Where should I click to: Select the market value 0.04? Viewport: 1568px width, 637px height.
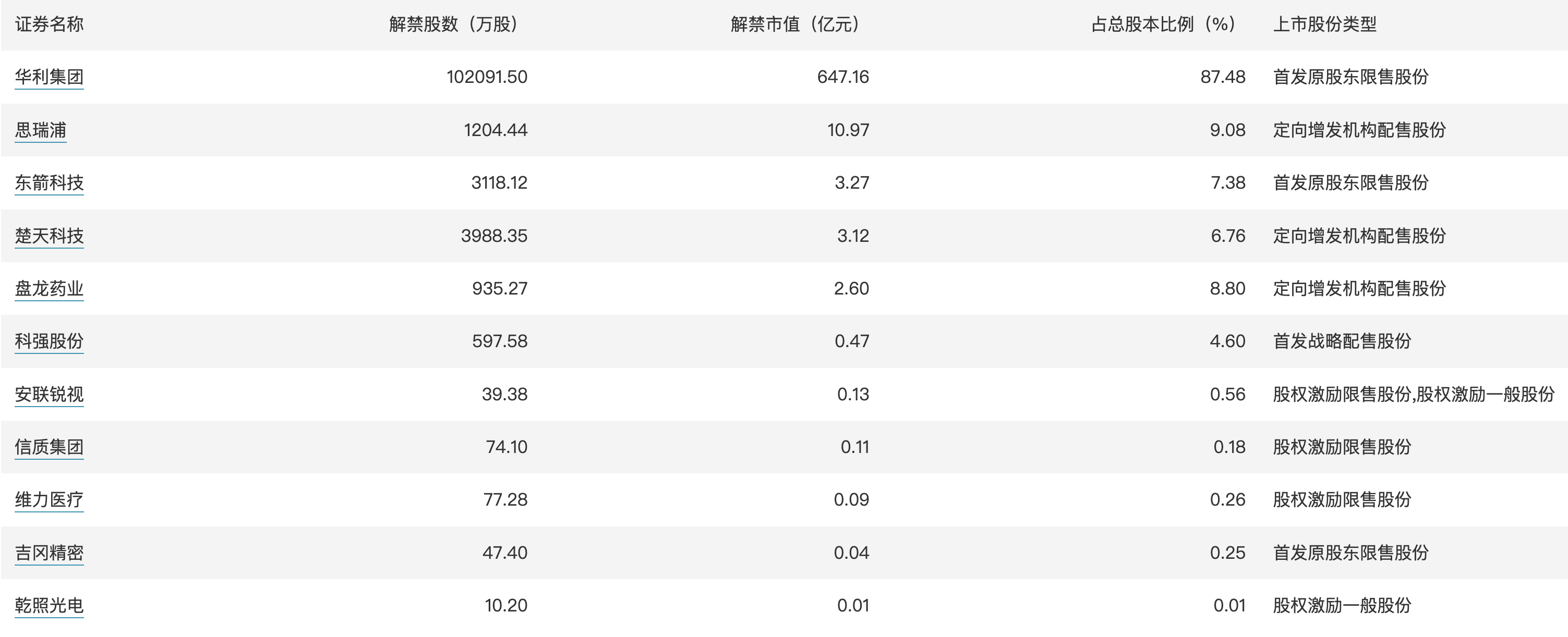point(851,553)
